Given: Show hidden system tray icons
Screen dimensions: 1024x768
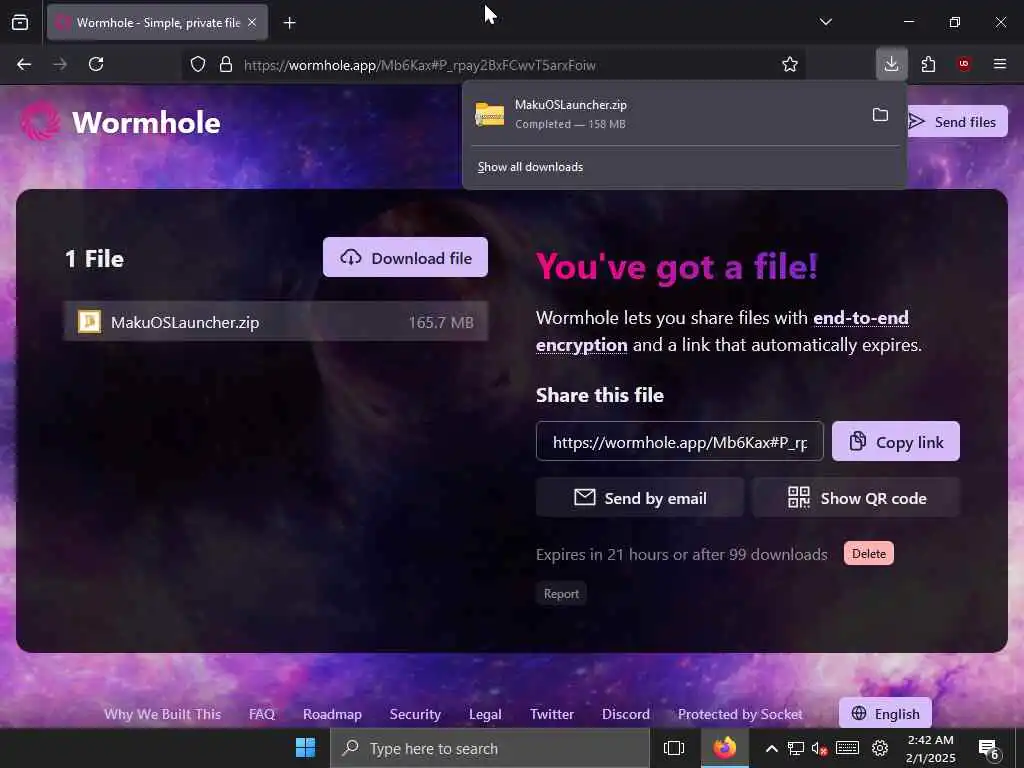Looking at the screenshot, I should click(x=771, y=748).
